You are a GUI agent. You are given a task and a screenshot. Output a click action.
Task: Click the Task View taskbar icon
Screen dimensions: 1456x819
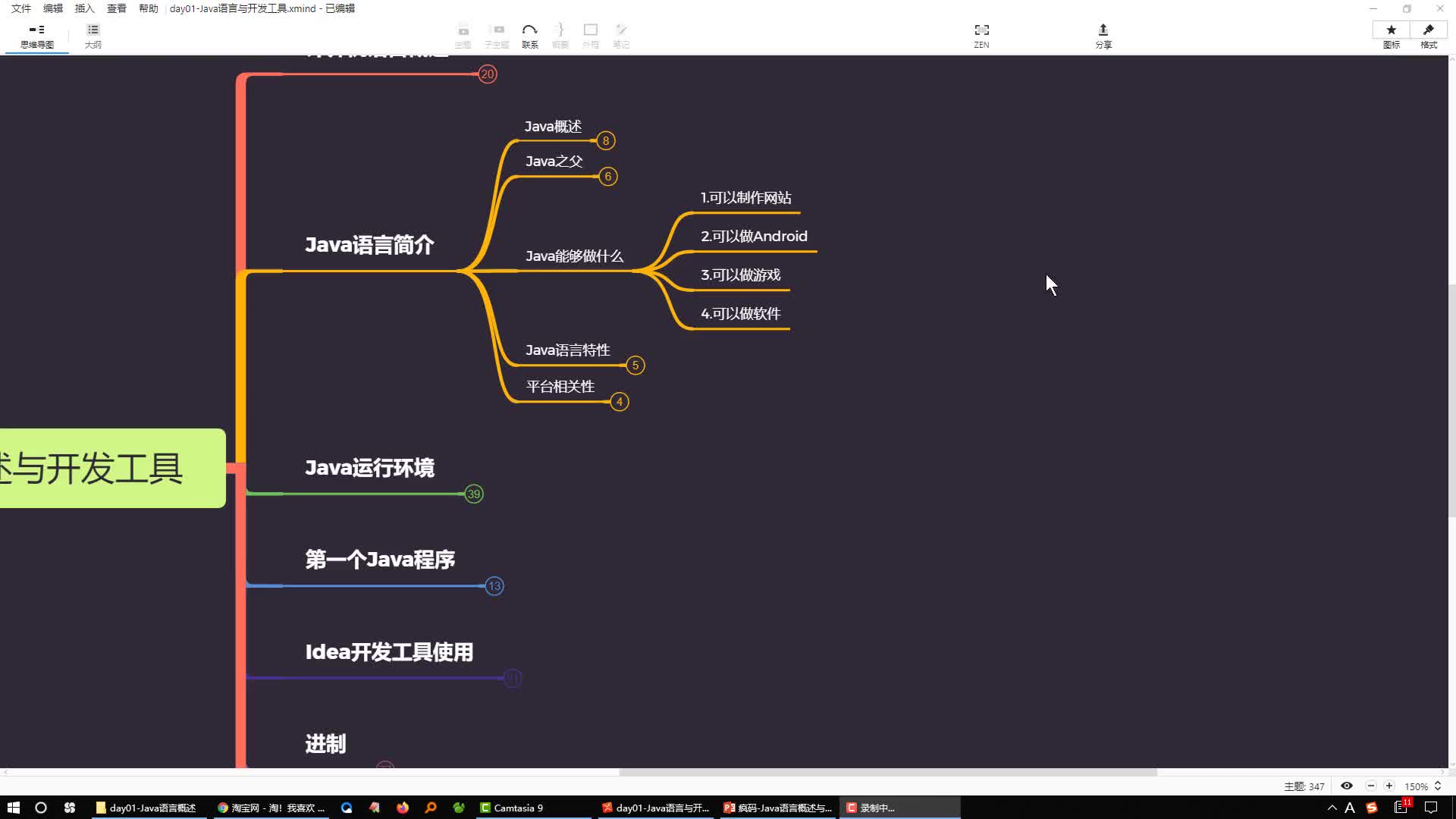pos(70,808)
